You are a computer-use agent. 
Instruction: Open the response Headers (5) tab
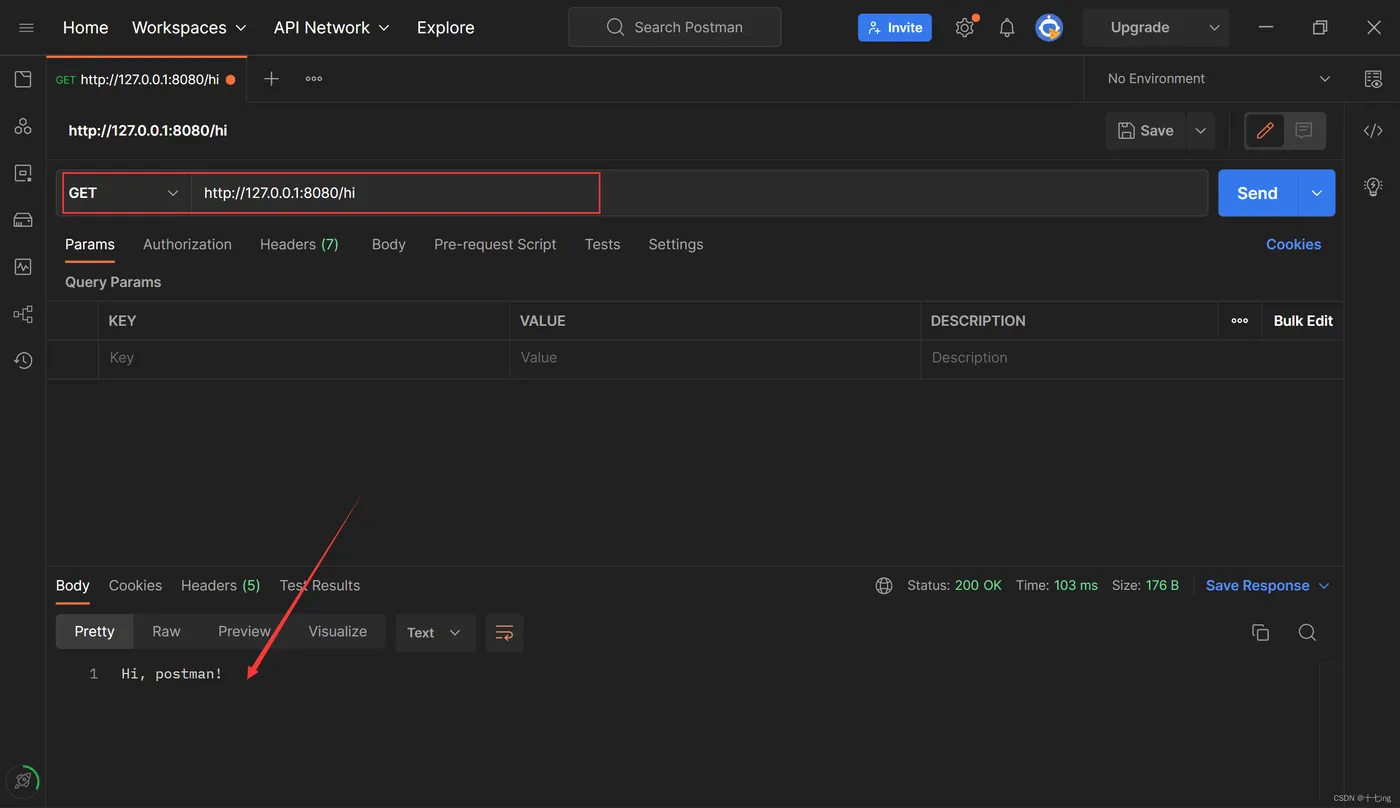pos(220,586)
